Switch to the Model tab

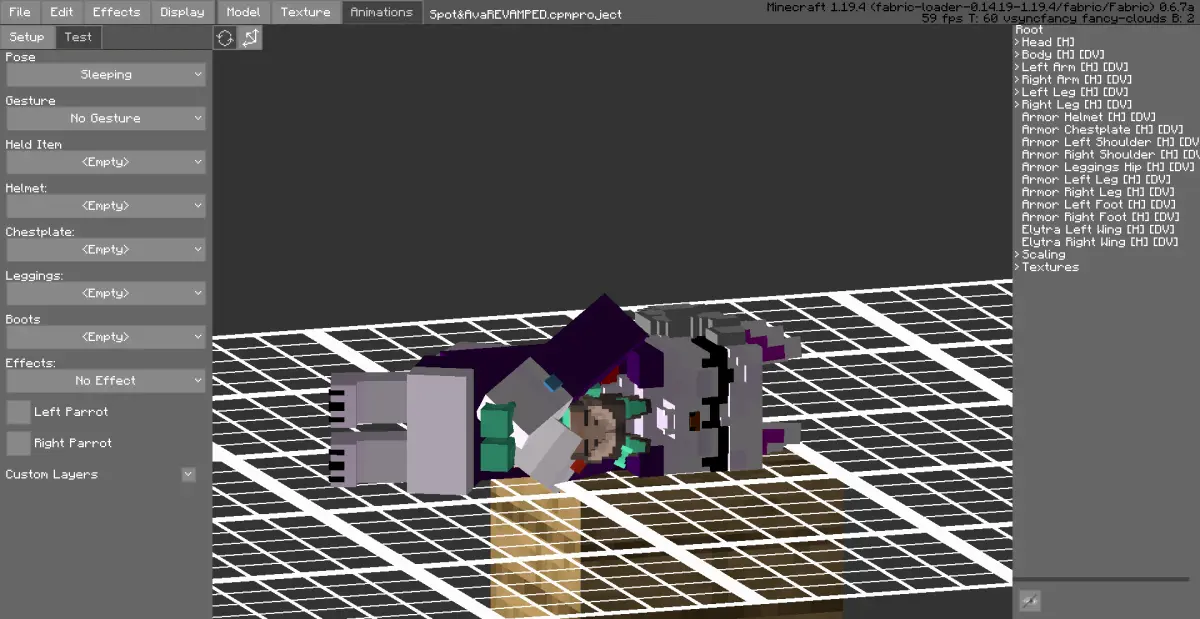[243, 12]
